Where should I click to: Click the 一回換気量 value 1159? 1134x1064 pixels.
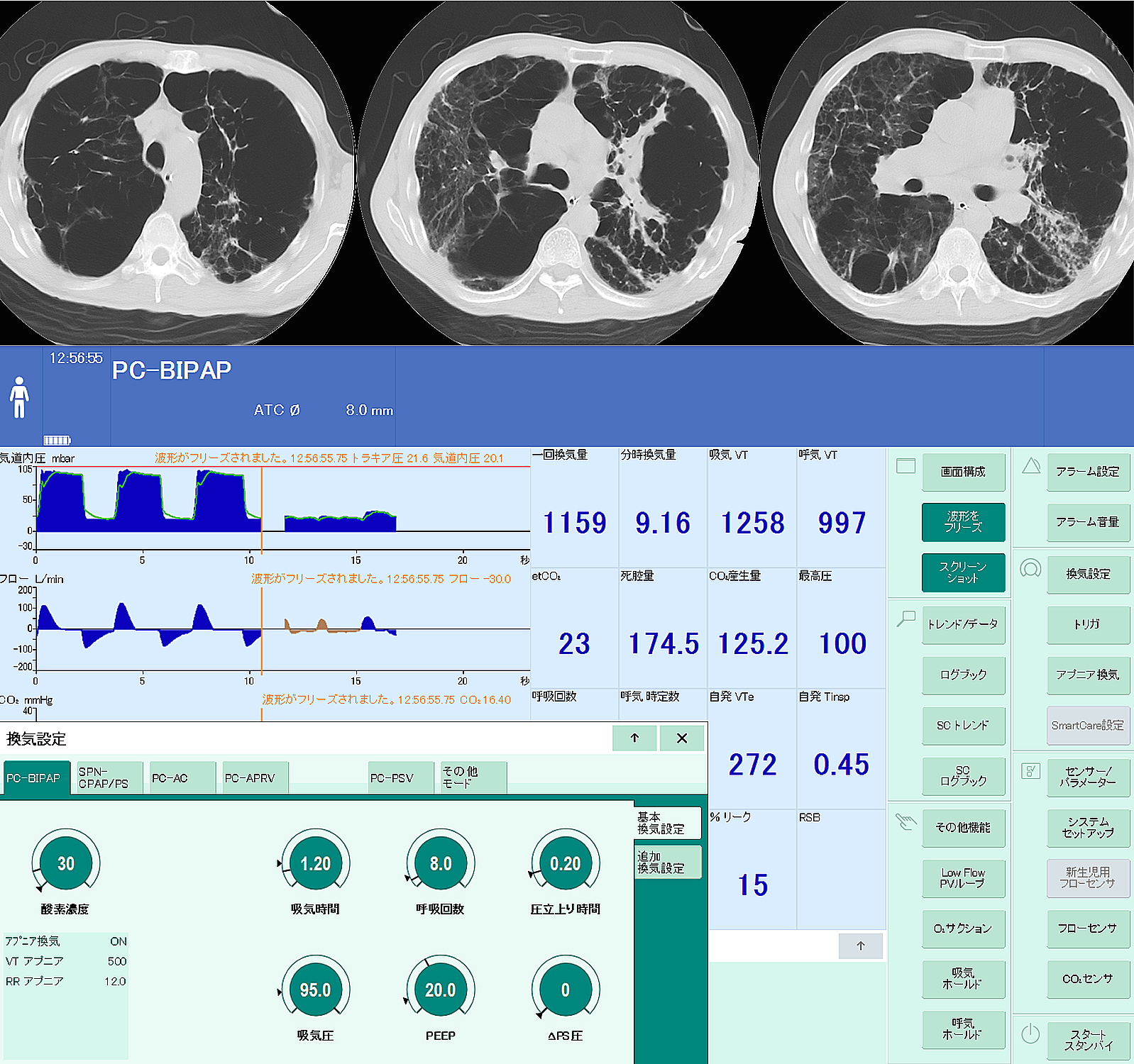[575, 523]
